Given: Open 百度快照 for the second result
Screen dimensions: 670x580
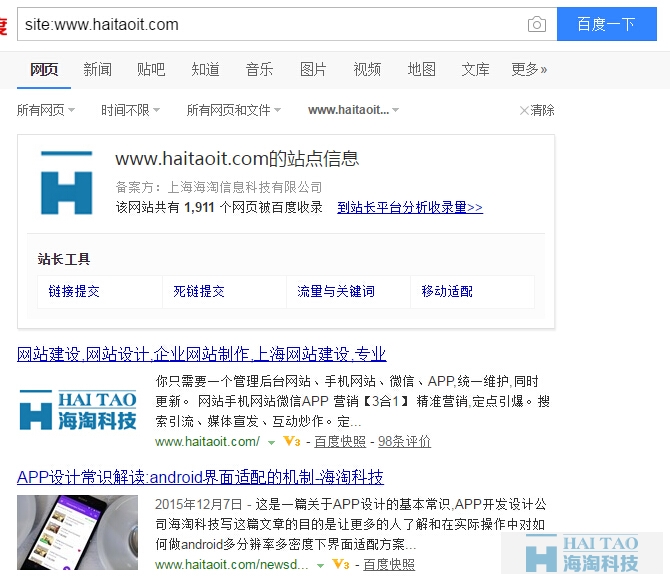Looking at the screenshot, I should pyautogui.click(x=389, y=565).
